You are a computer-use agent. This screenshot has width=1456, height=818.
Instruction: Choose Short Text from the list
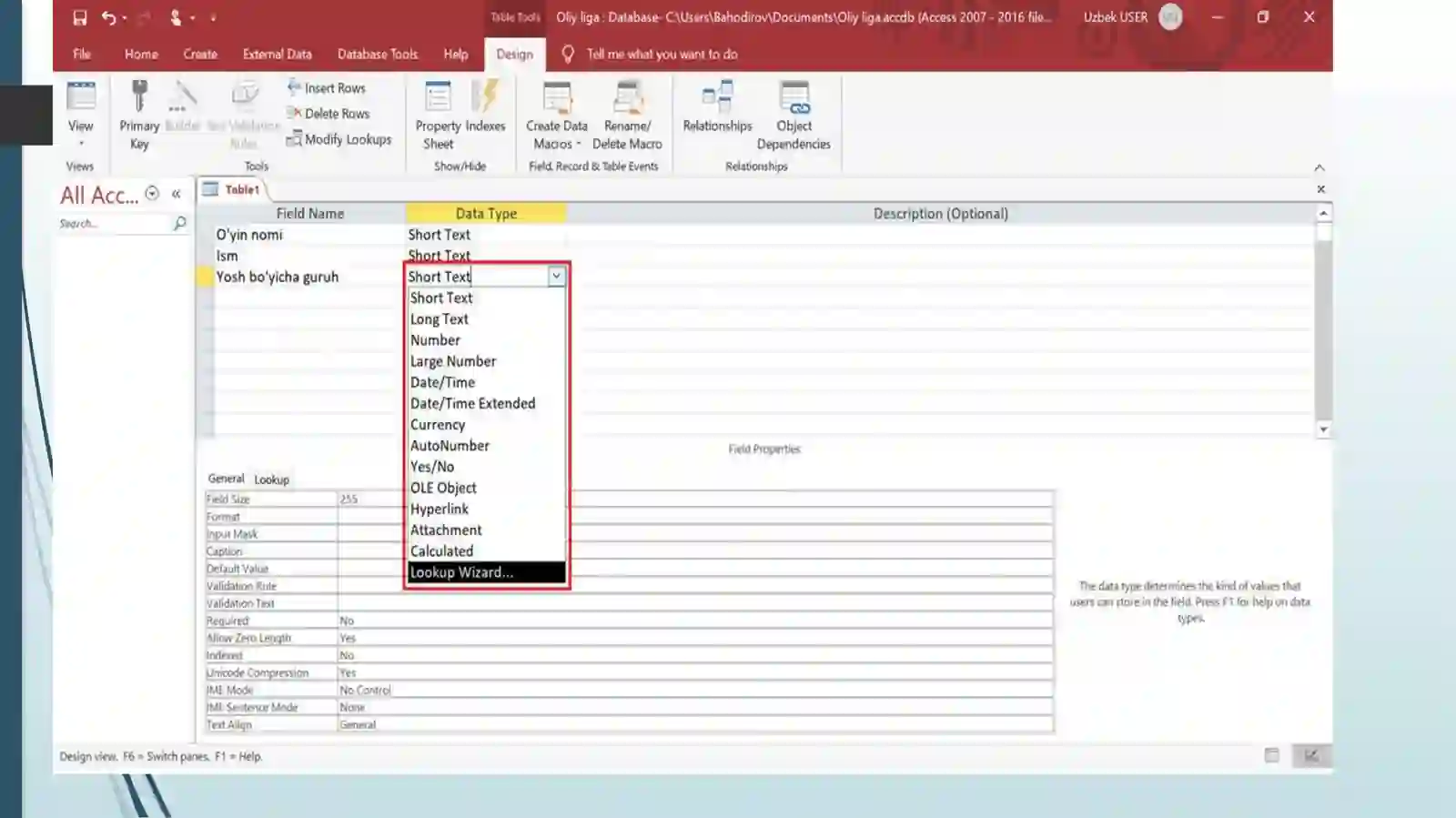[x=486, y=298]
